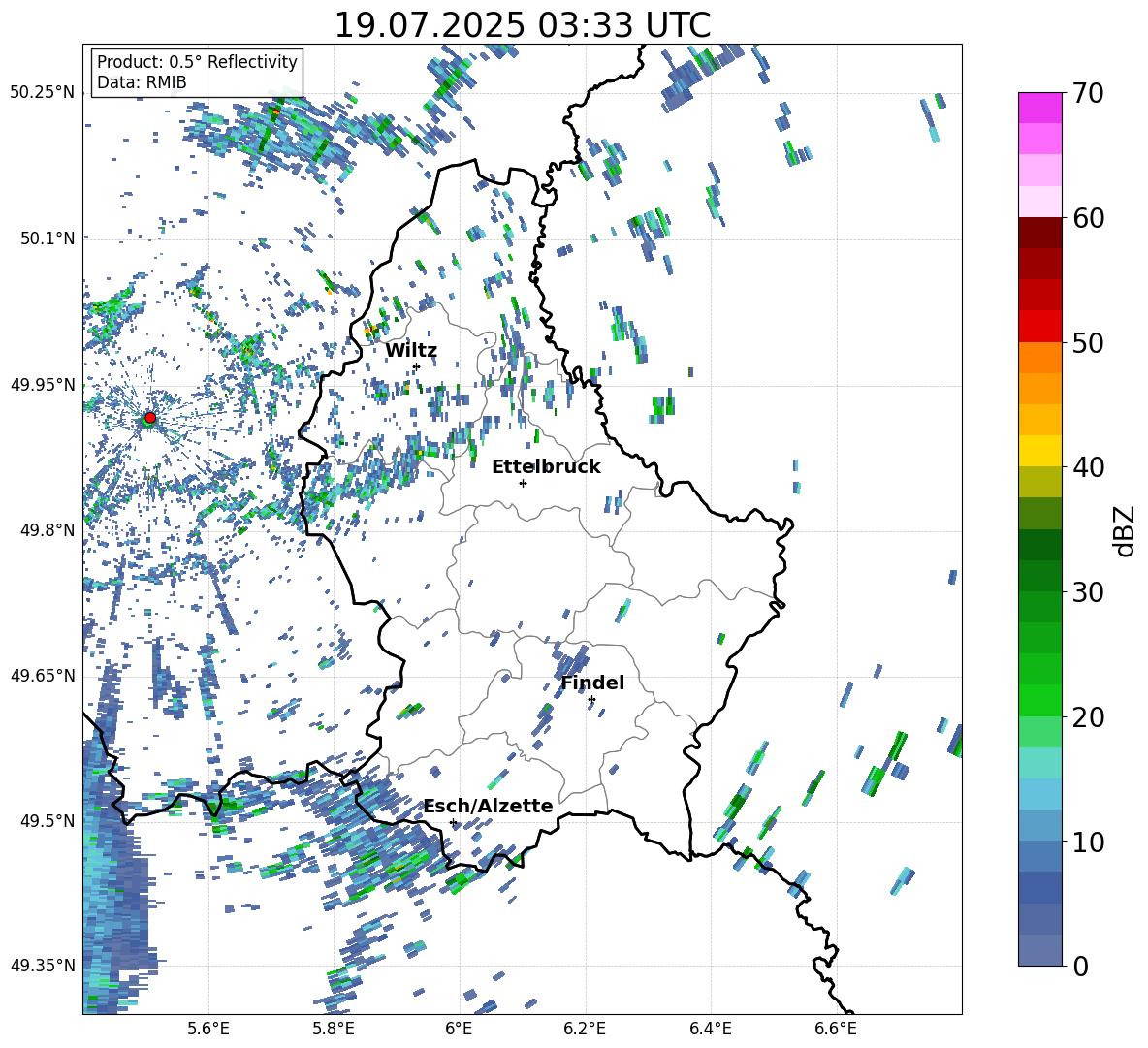Click the 6°E longitude label
The image size is (1148, 1048).
coord(459,1029)
